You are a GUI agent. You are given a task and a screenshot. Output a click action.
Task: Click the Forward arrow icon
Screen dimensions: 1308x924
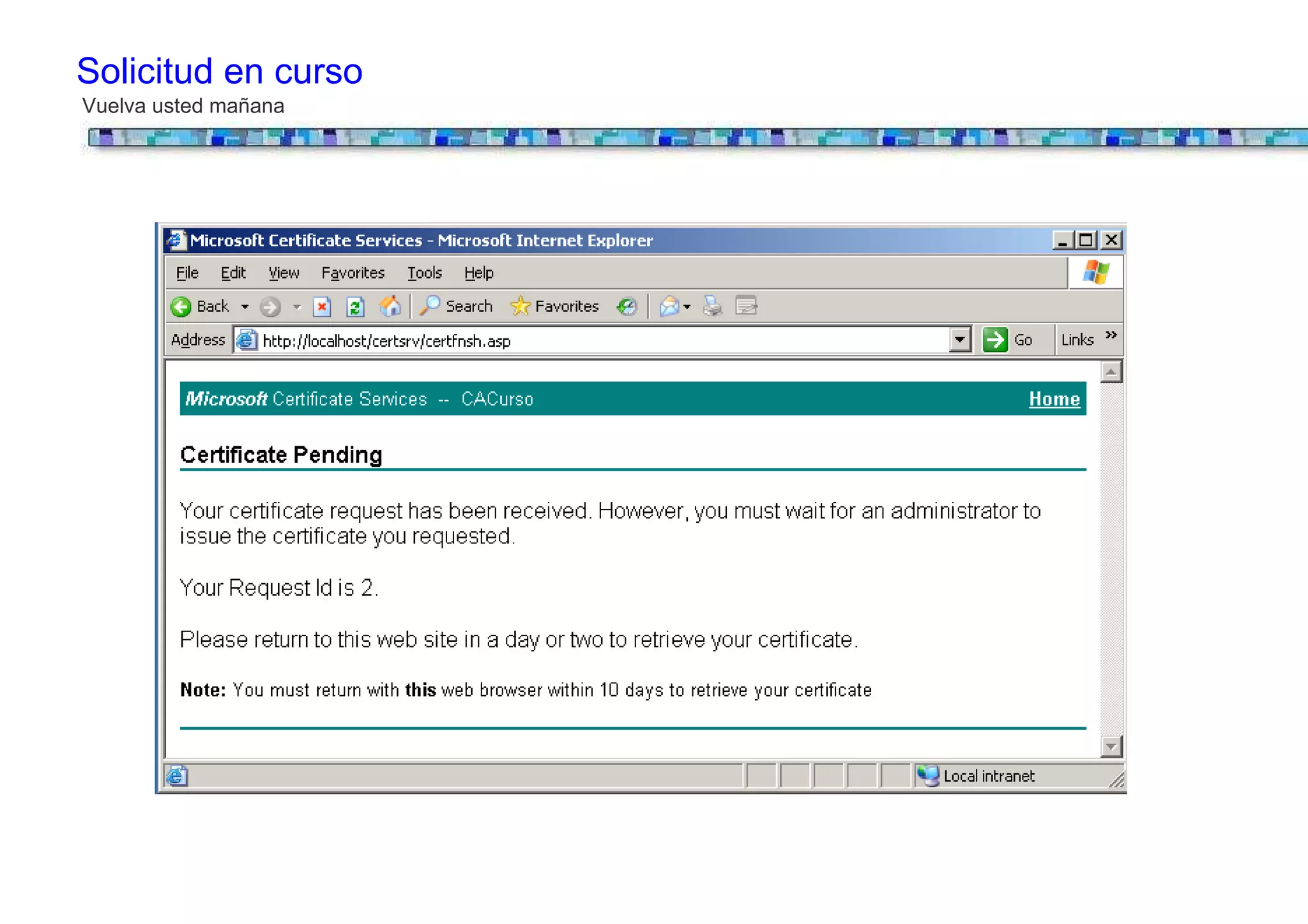pos(270,307)
